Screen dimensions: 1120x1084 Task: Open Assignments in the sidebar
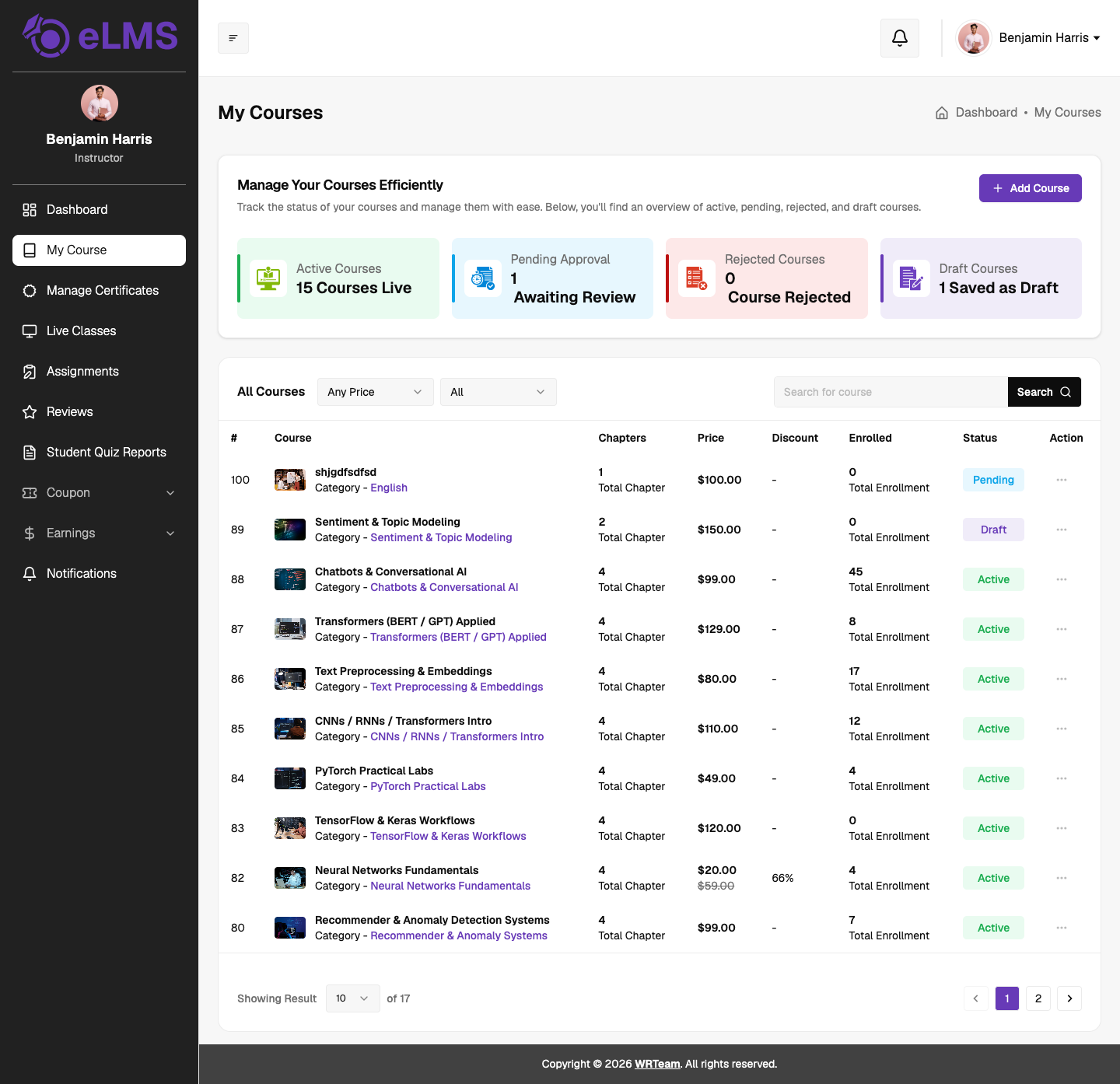pyautogui.click(x=100, y=372)
